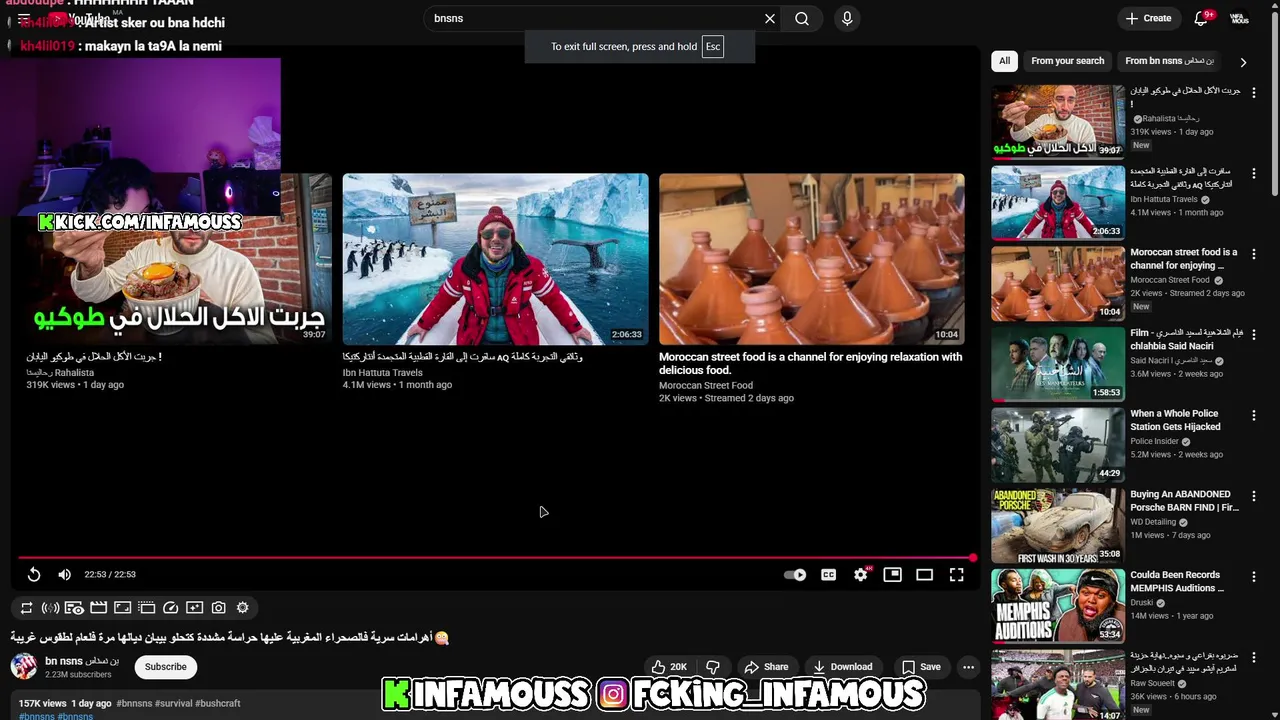
Task: Switch to miniplayer mode
Action: [892, 575]
